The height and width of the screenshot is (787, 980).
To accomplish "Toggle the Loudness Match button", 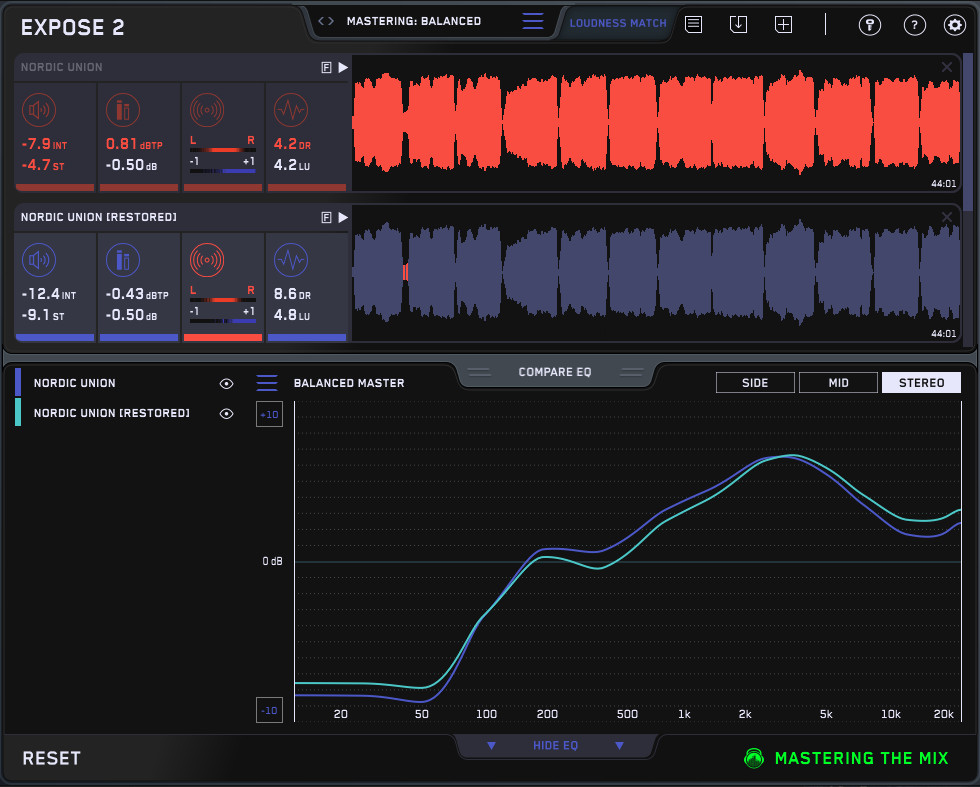I will click(x=617, y=23).
